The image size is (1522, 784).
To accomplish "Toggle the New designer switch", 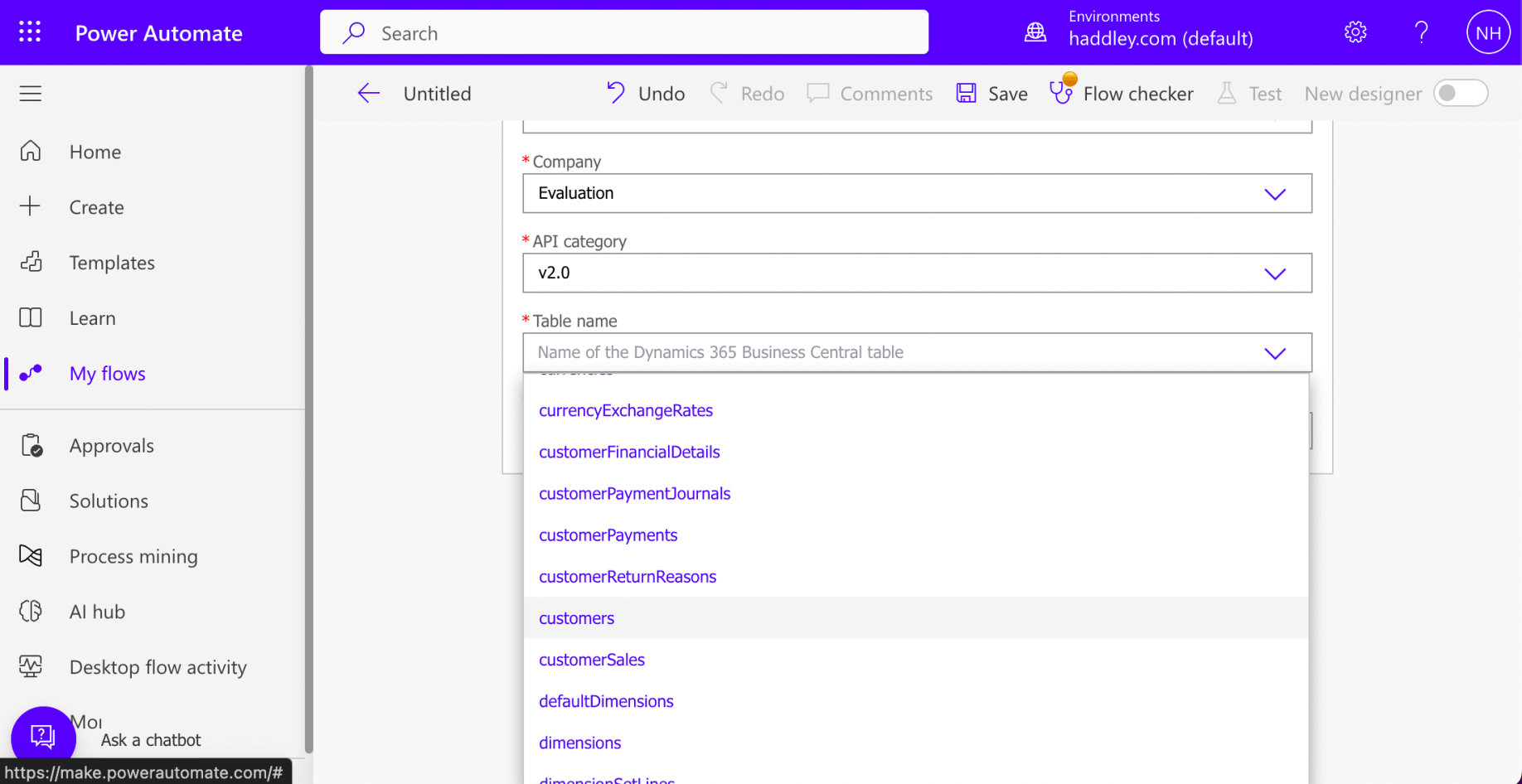I will click(x=1461, y=94).
